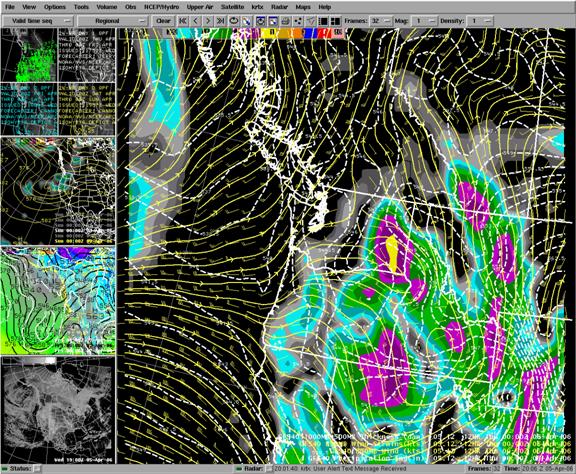Jump to the first frame

tap(183, 21)
